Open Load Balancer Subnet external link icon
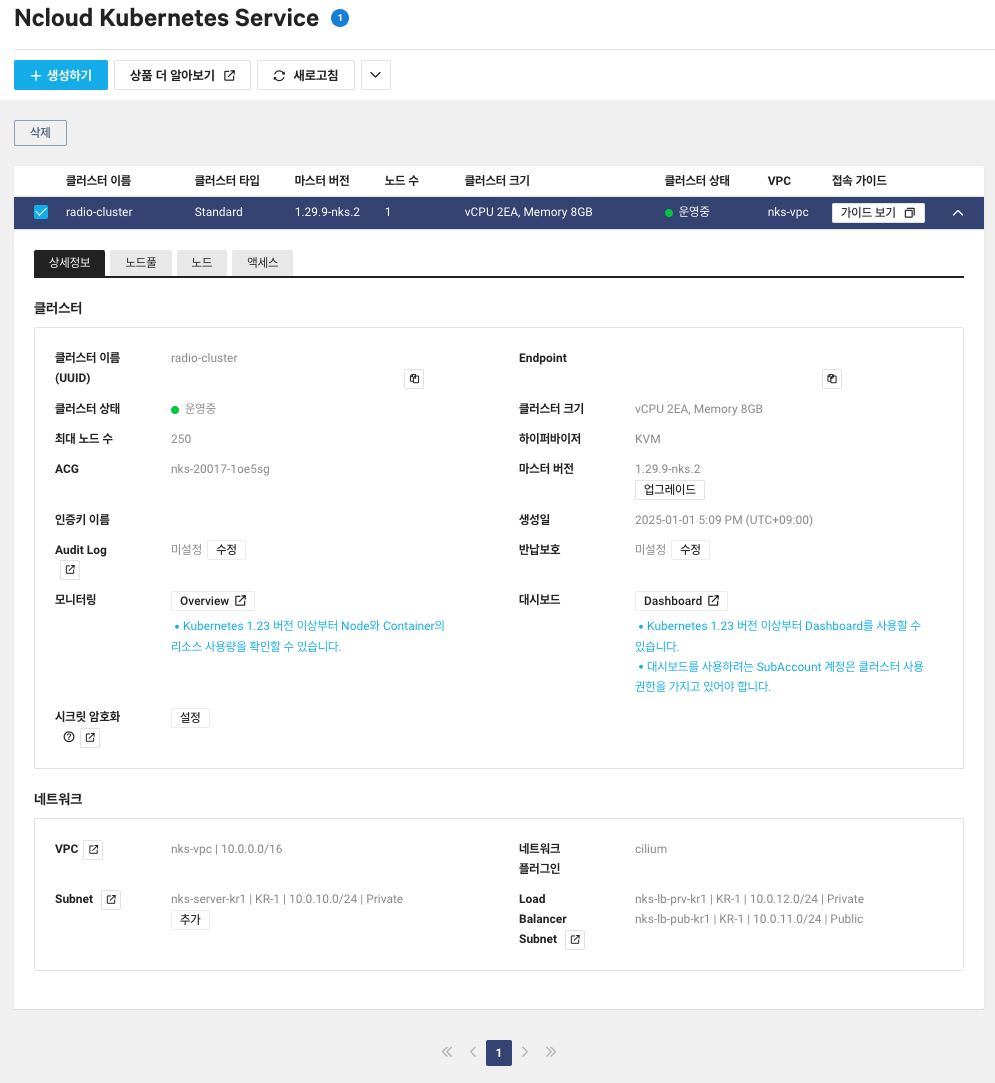This screenshot has width=995, height=1083. (575, 940)
